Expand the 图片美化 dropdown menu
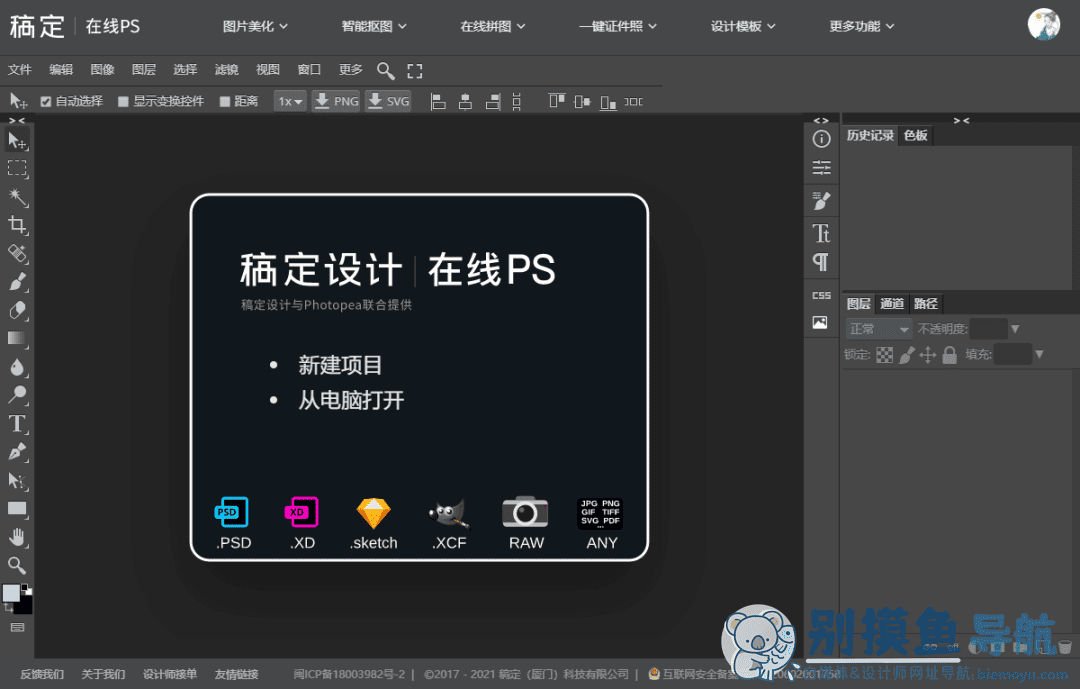 pyautogui.click(x=255, y=26)
